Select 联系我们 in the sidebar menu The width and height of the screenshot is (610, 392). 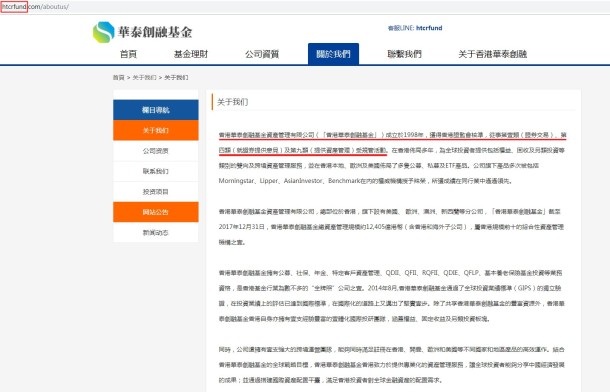click(x=156, y=171)
